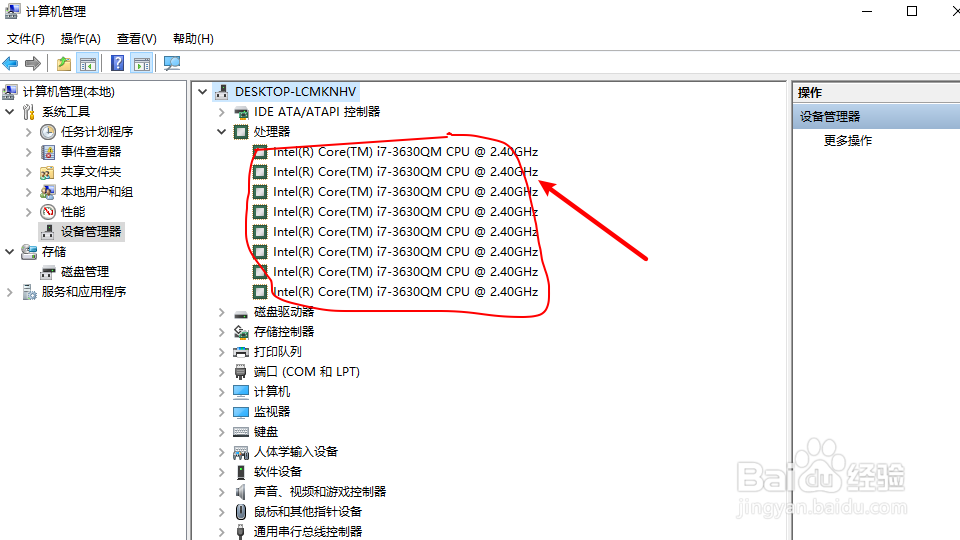The image size is (960, 540).
Task: Click the IDE ATA/ATAPI 控制器 icon
Action: click(x=241, y=112)
